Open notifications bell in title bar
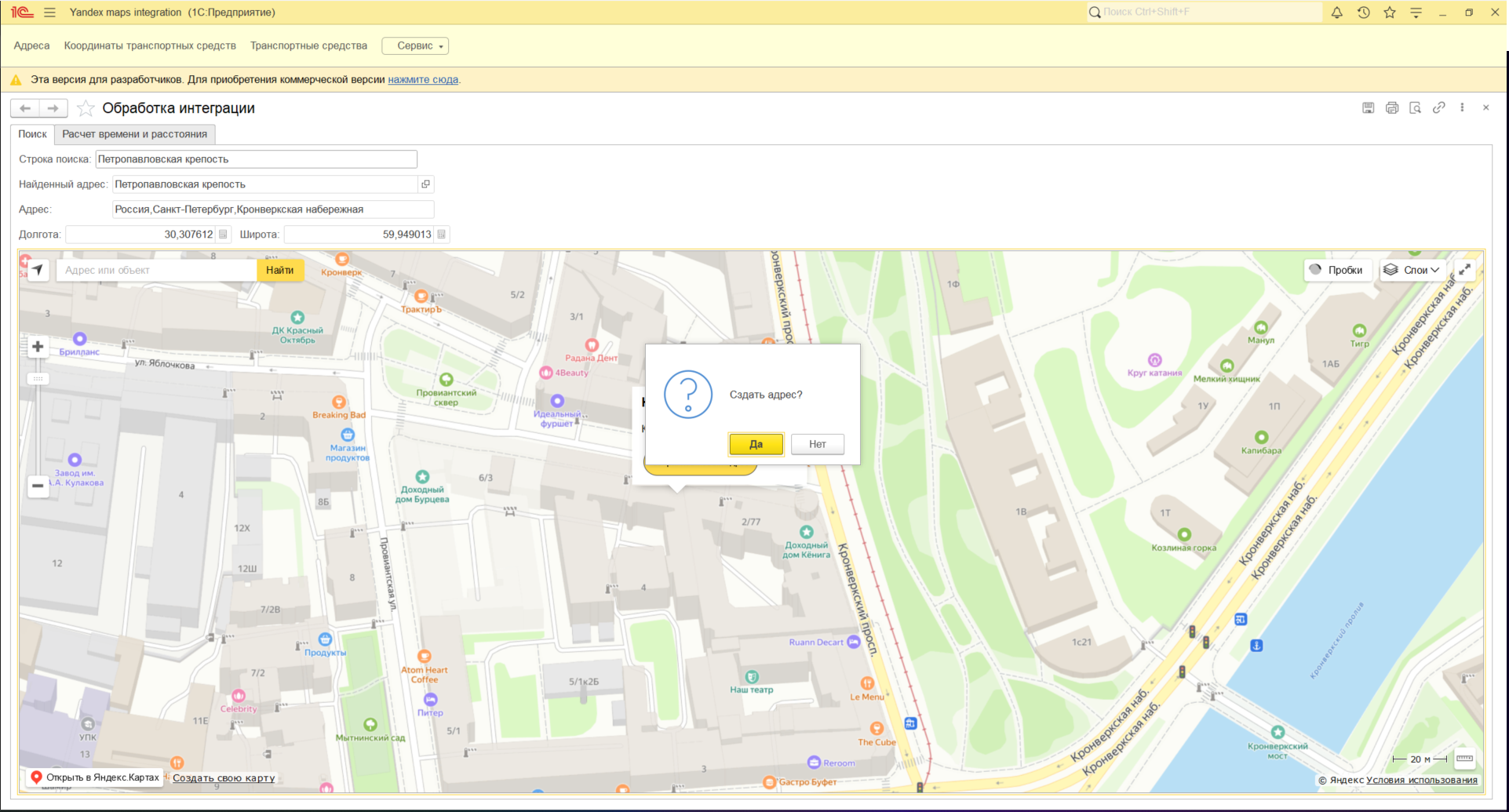This screenshot has width=1509, height=812. (1336, 13)
